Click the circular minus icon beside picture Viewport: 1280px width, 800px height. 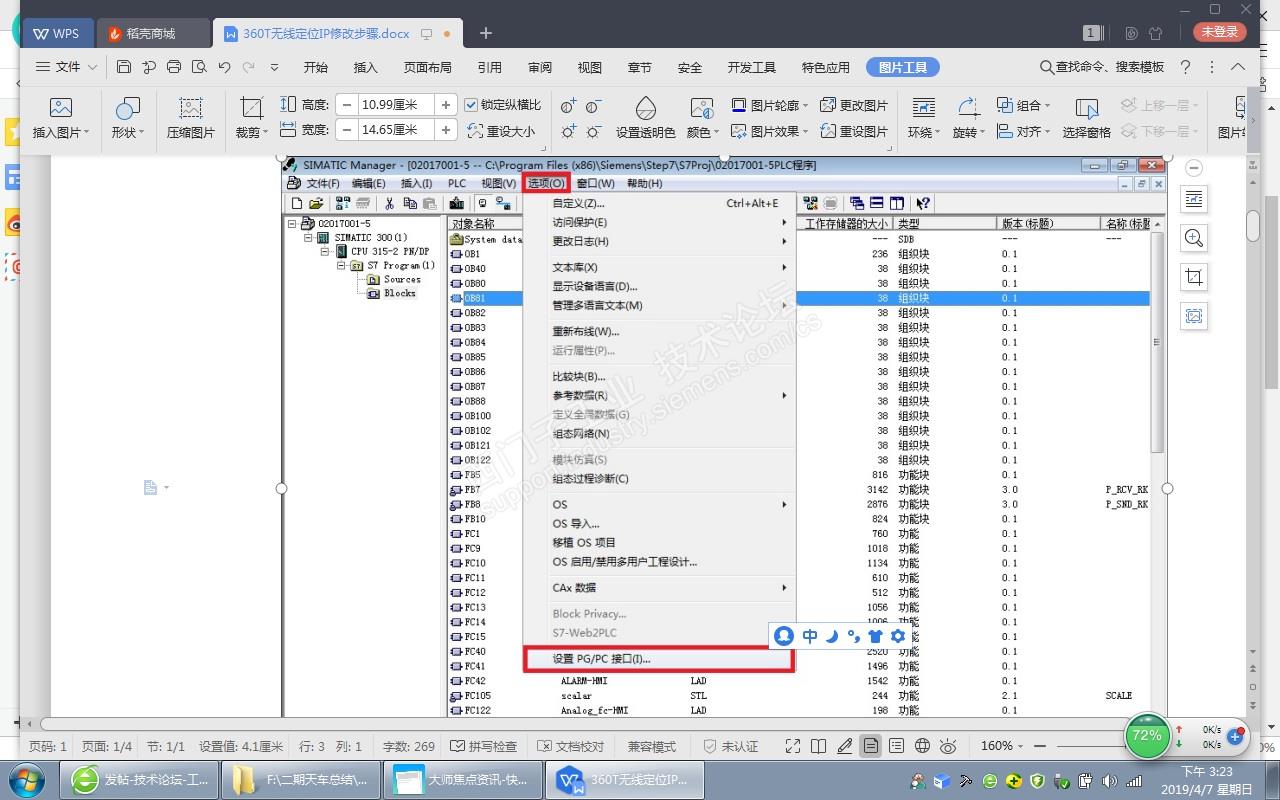(1193, 168)
